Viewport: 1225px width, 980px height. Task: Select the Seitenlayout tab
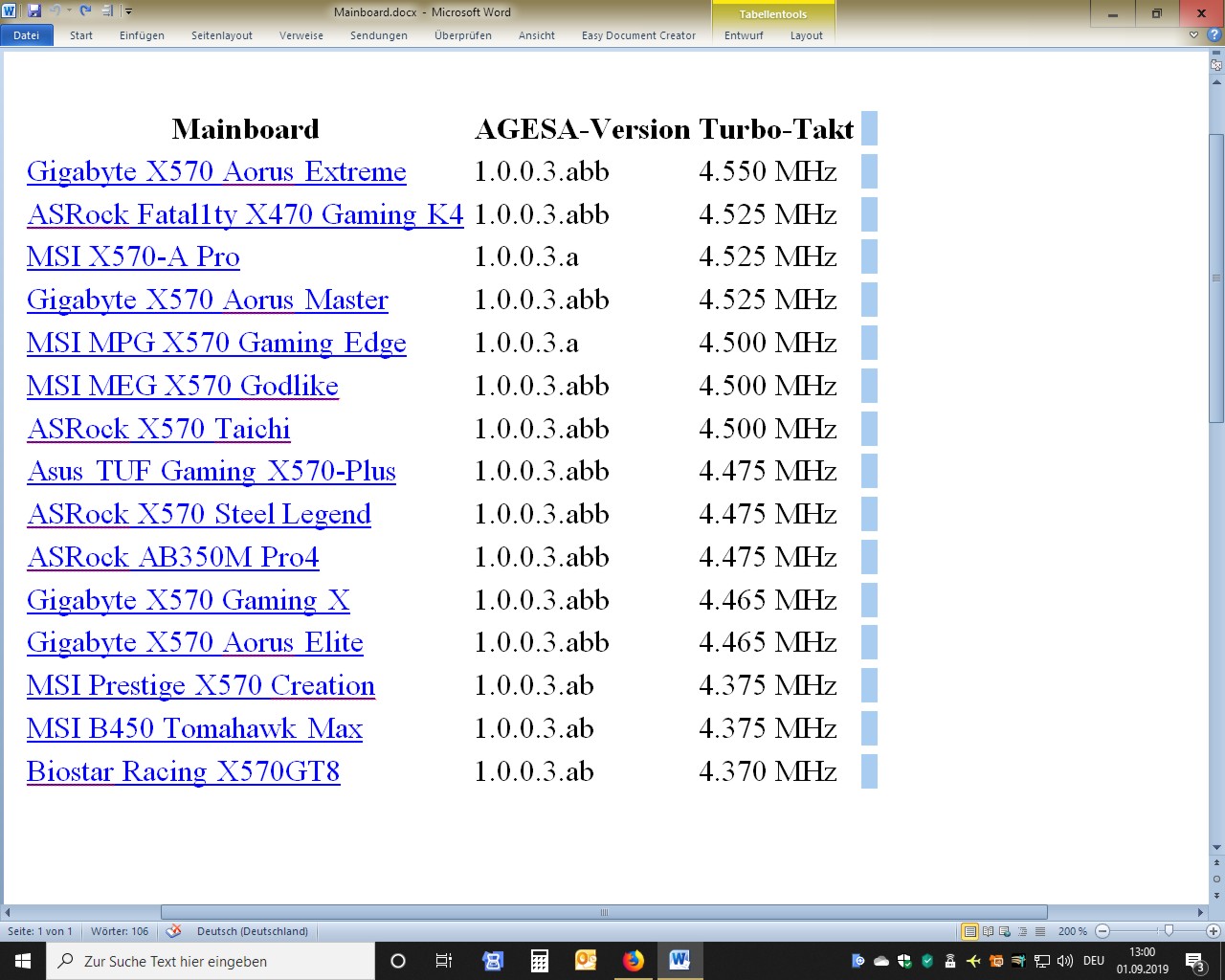click(x=222, y=35)
